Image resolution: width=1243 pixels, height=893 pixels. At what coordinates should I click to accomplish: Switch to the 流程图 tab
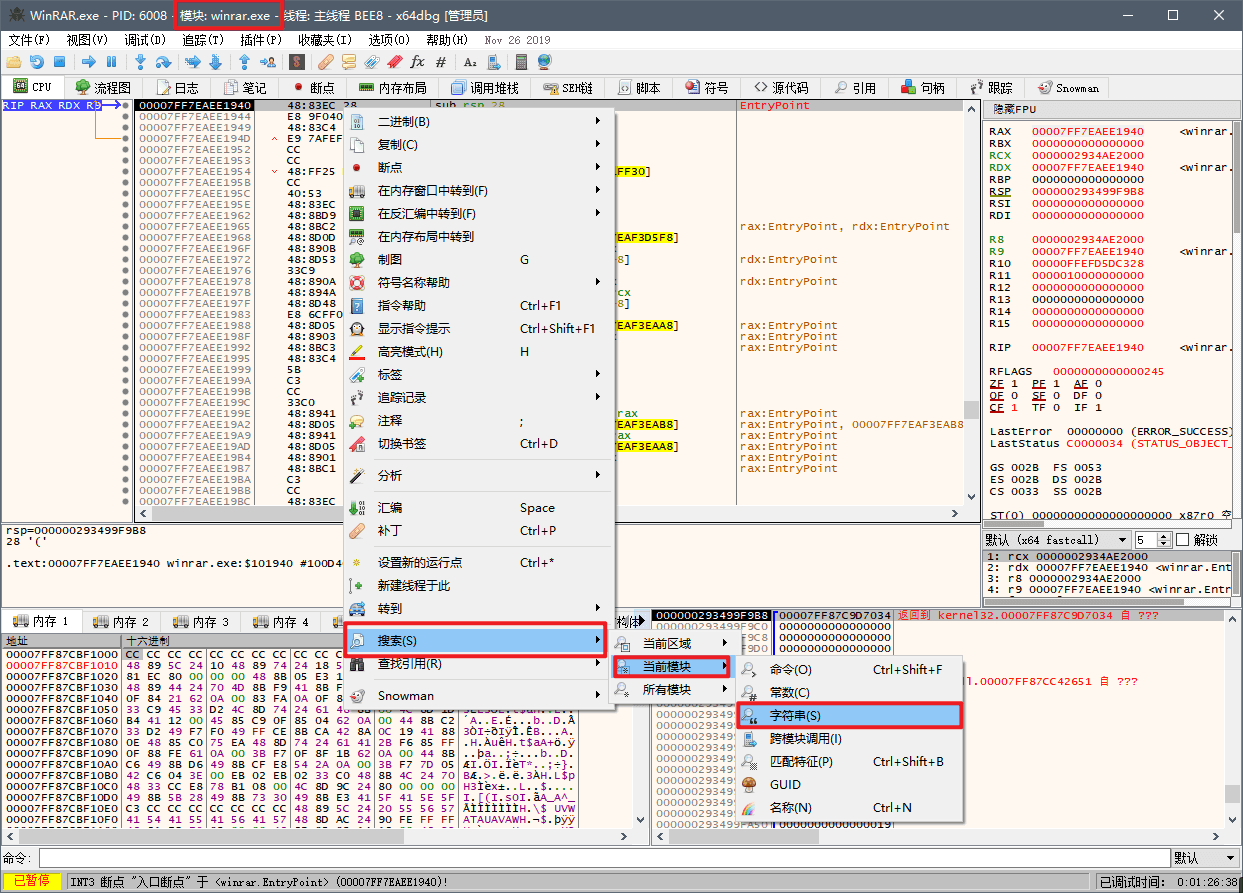[x=103, y=88]
